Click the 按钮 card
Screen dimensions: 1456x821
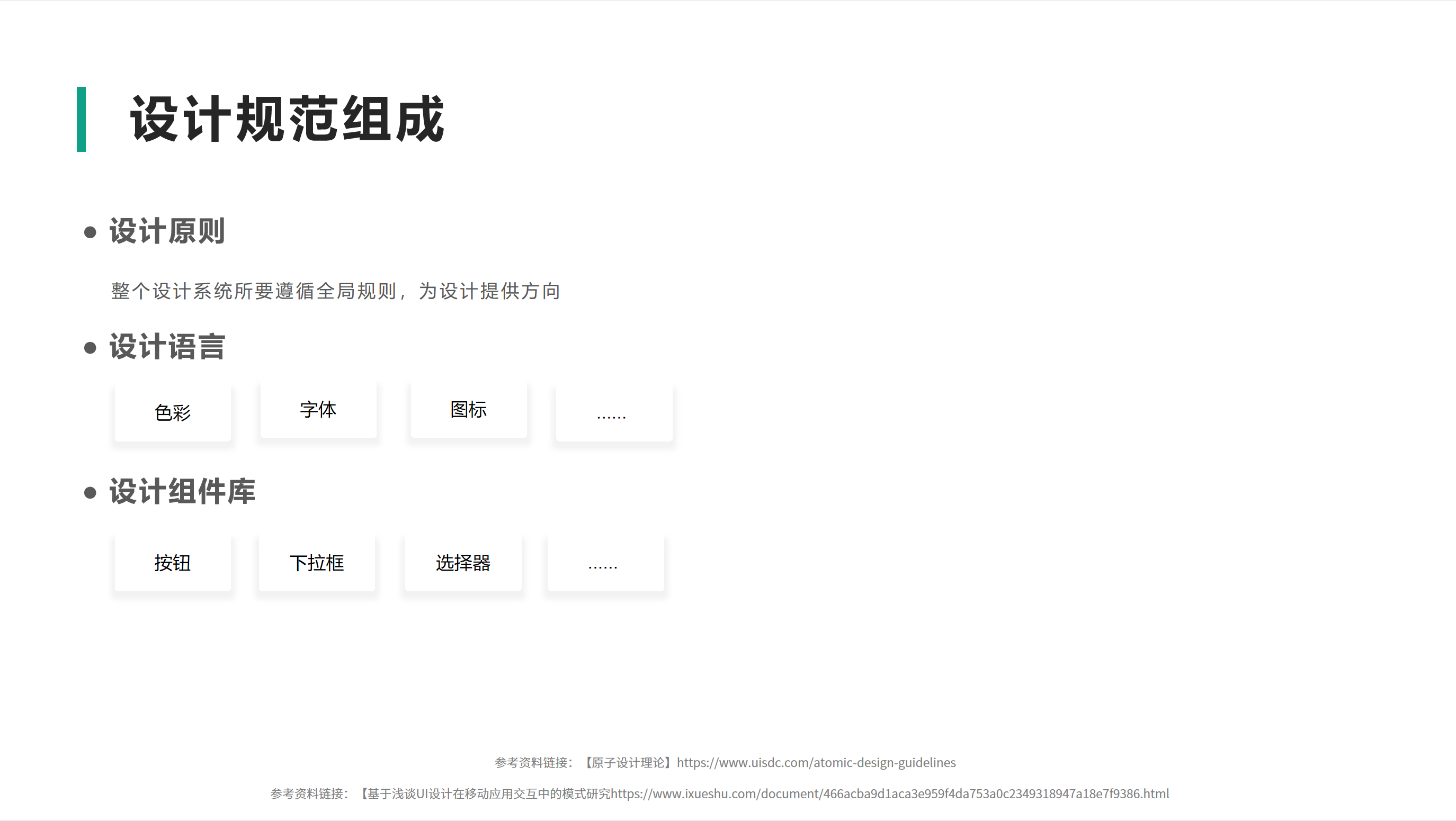(x=172, y=563)
